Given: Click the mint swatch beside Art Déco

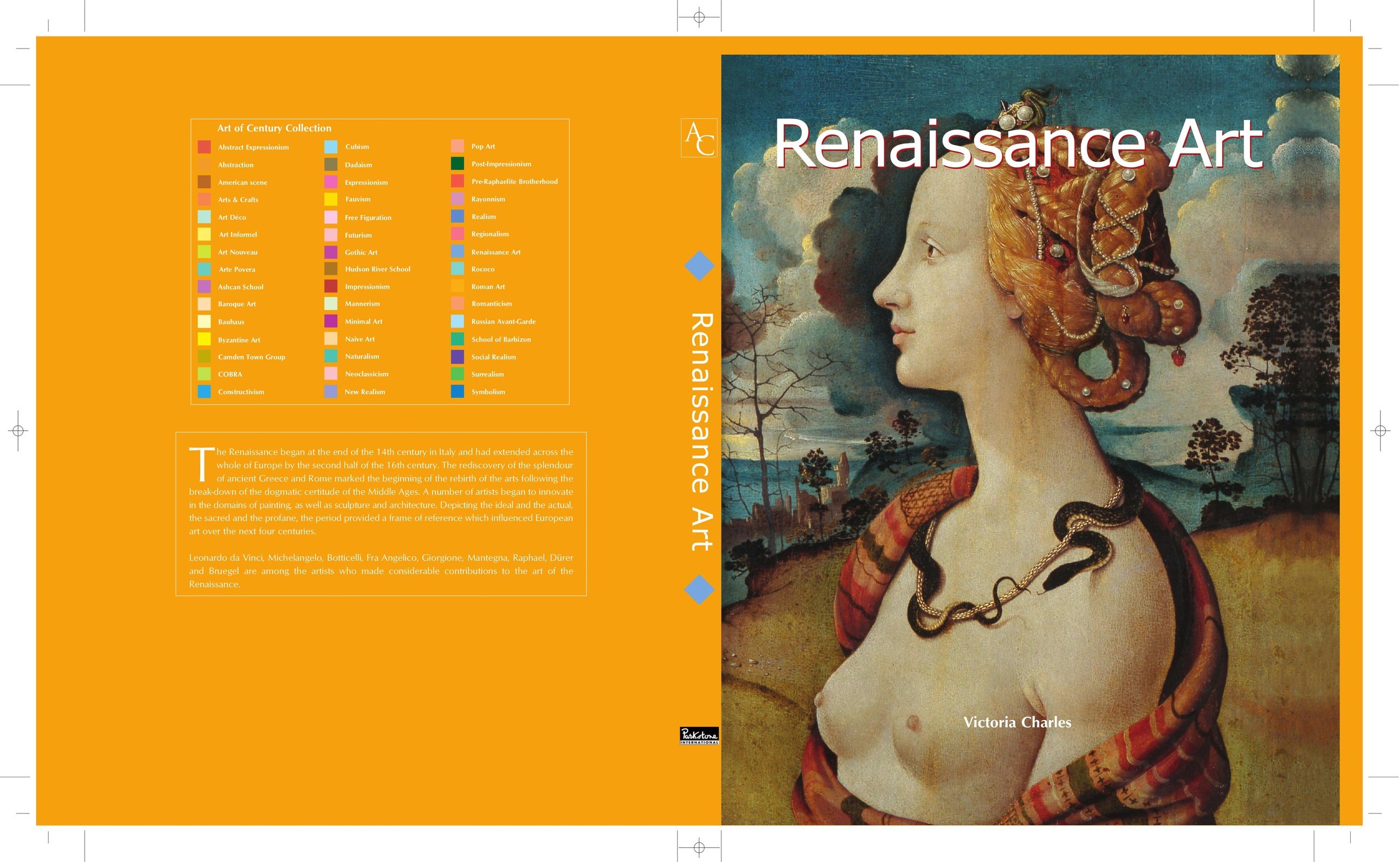Looking at the screenshot, I should tap(204, 216).
